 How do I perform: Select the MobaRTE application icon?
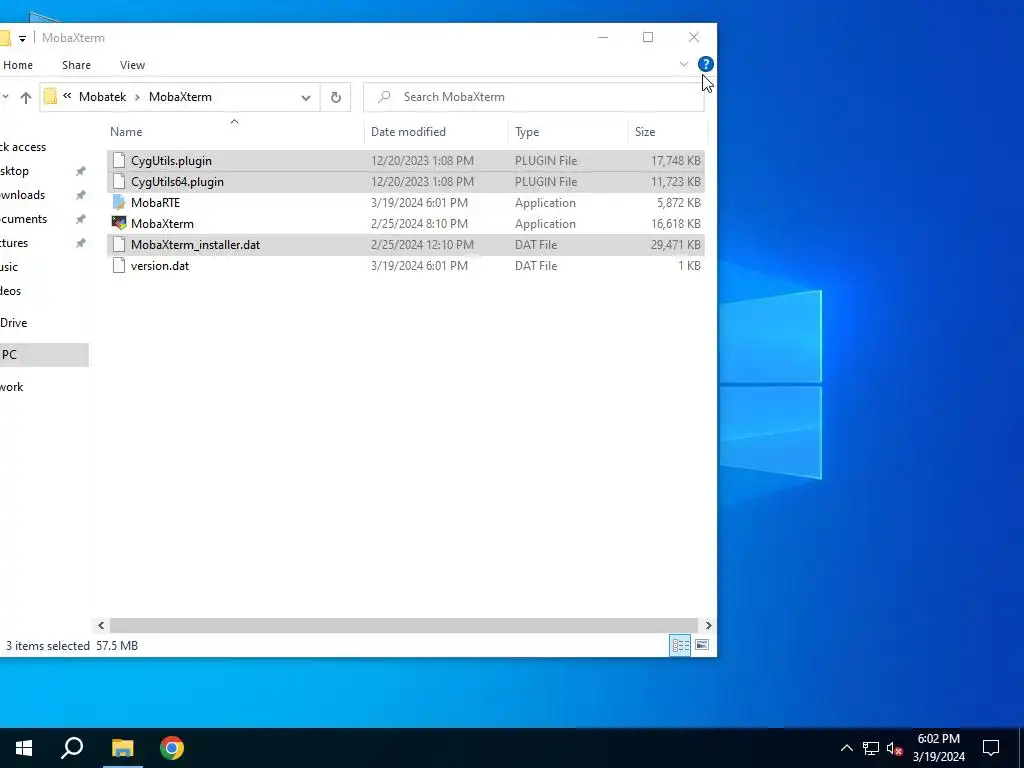(x=119, y=202)
